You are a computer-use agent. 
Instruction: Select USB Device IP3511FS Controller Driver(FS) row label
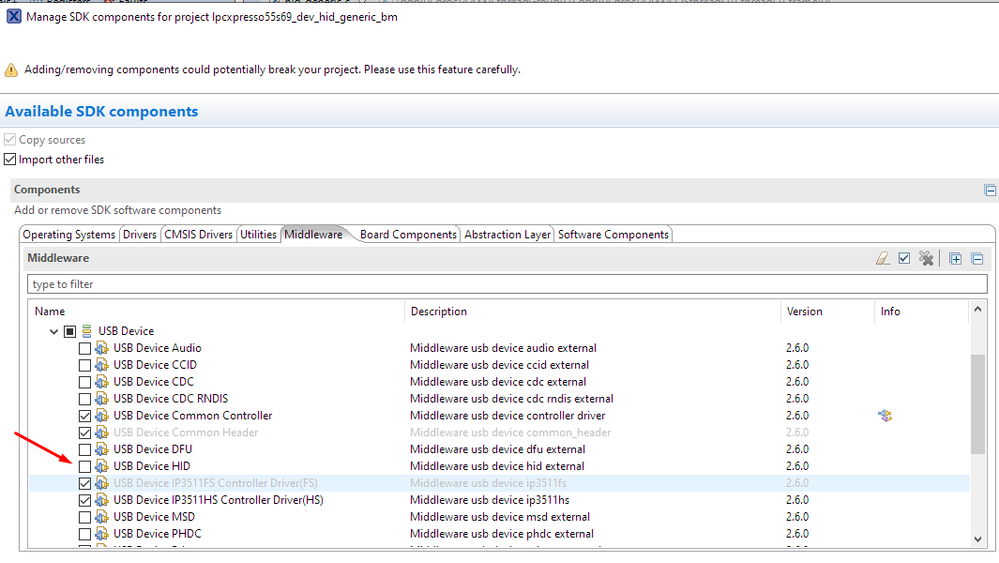[215, 483]
